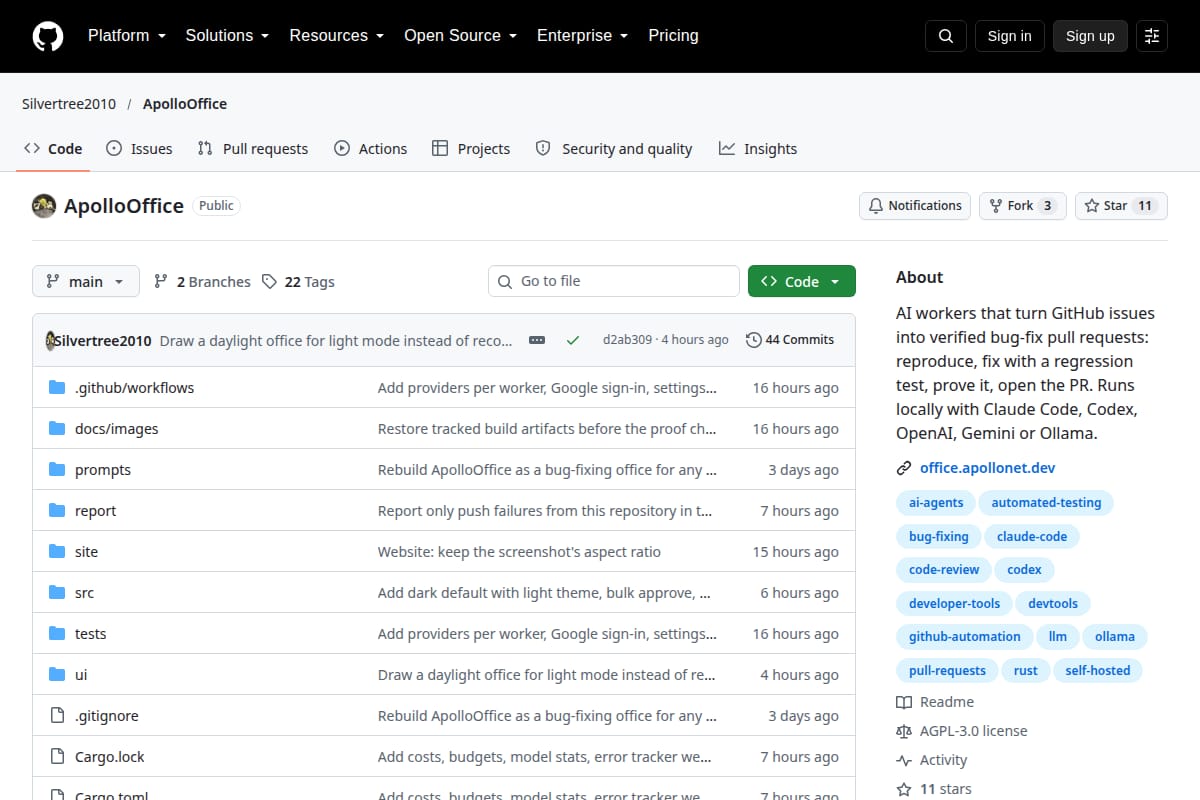Star the ApolloOffice repository

coord(1121,206)
